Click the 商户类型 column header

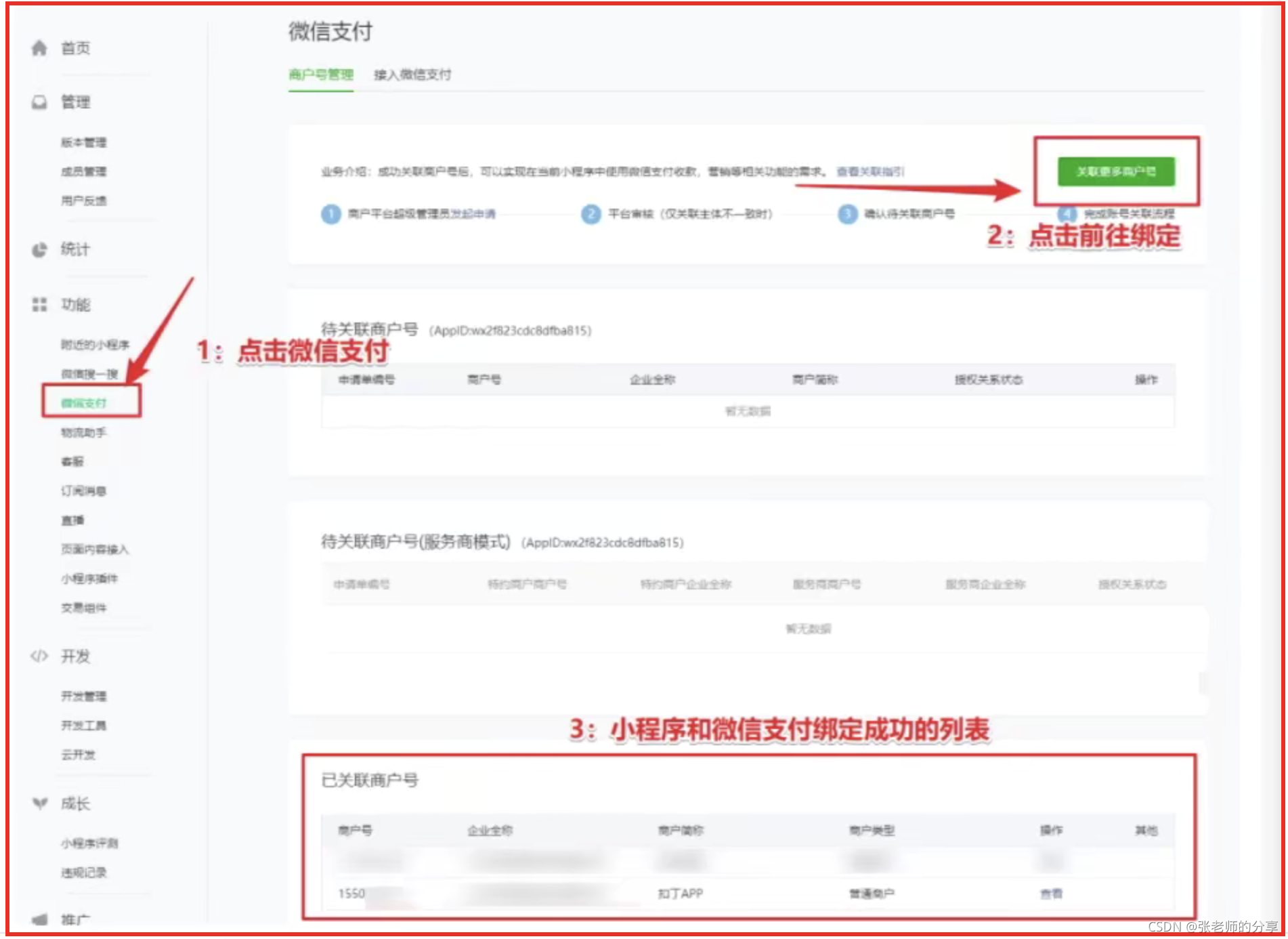click(872, 830)
